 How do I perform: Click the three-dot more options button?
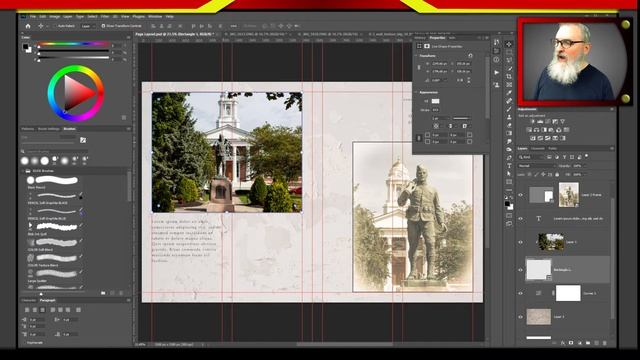233,26
